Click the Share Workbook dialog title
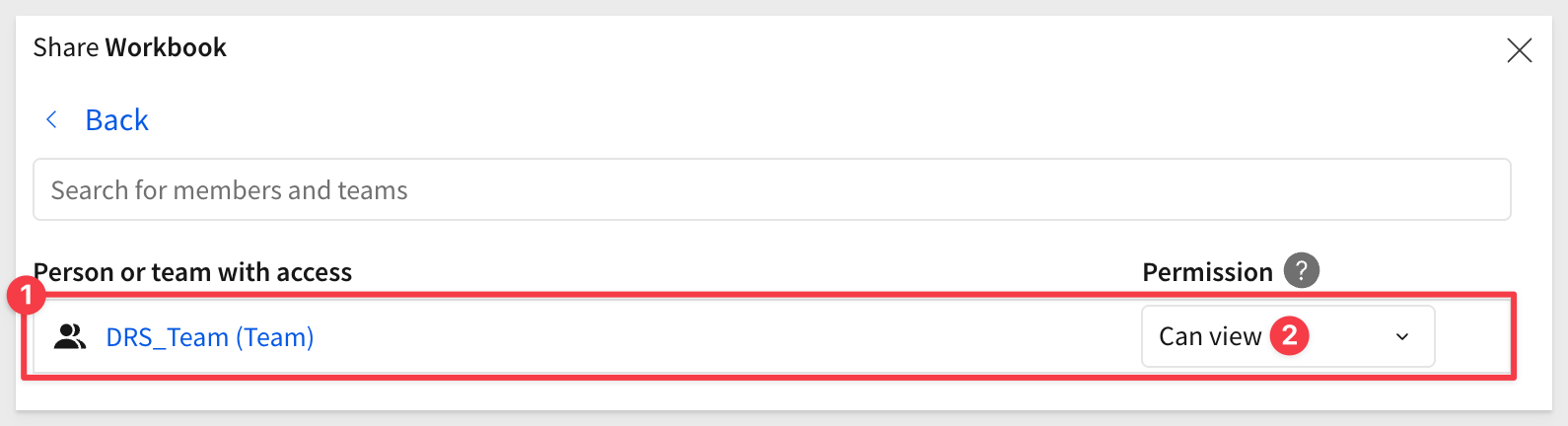The image size is (1568, 426). pos(129,47)
